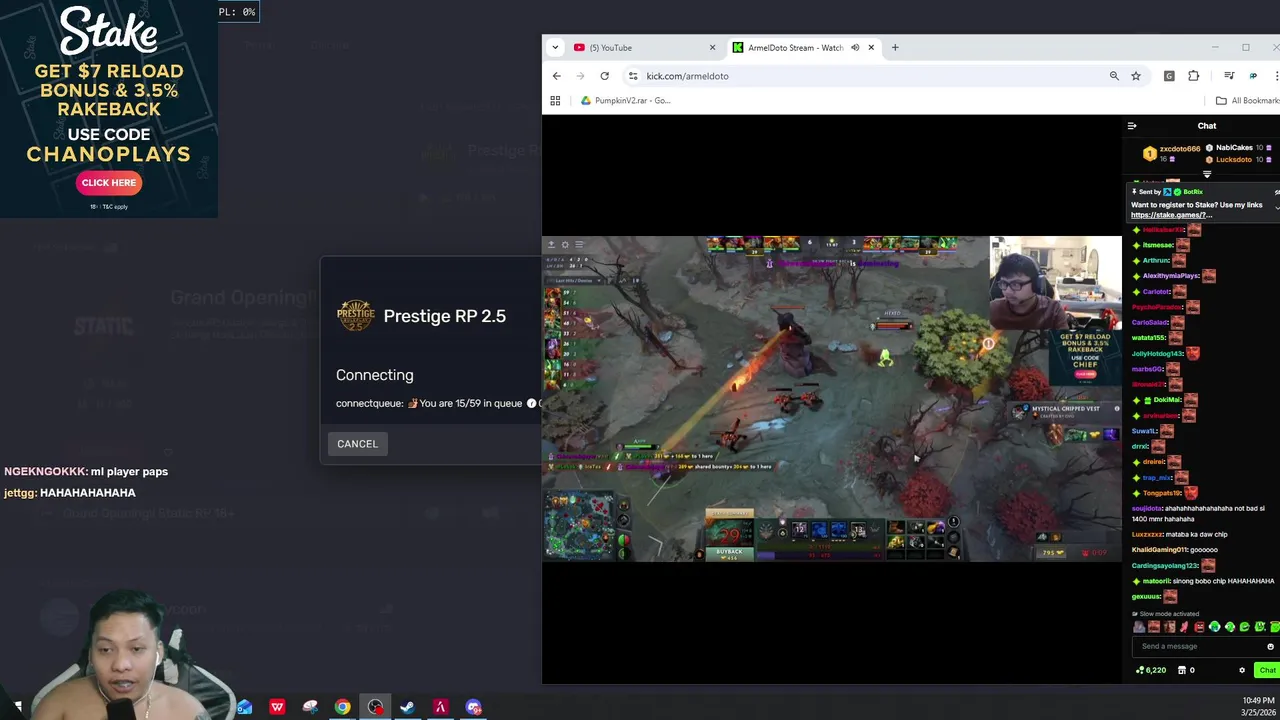Close the ArmelDoto Stream tab

pos(871,48)
